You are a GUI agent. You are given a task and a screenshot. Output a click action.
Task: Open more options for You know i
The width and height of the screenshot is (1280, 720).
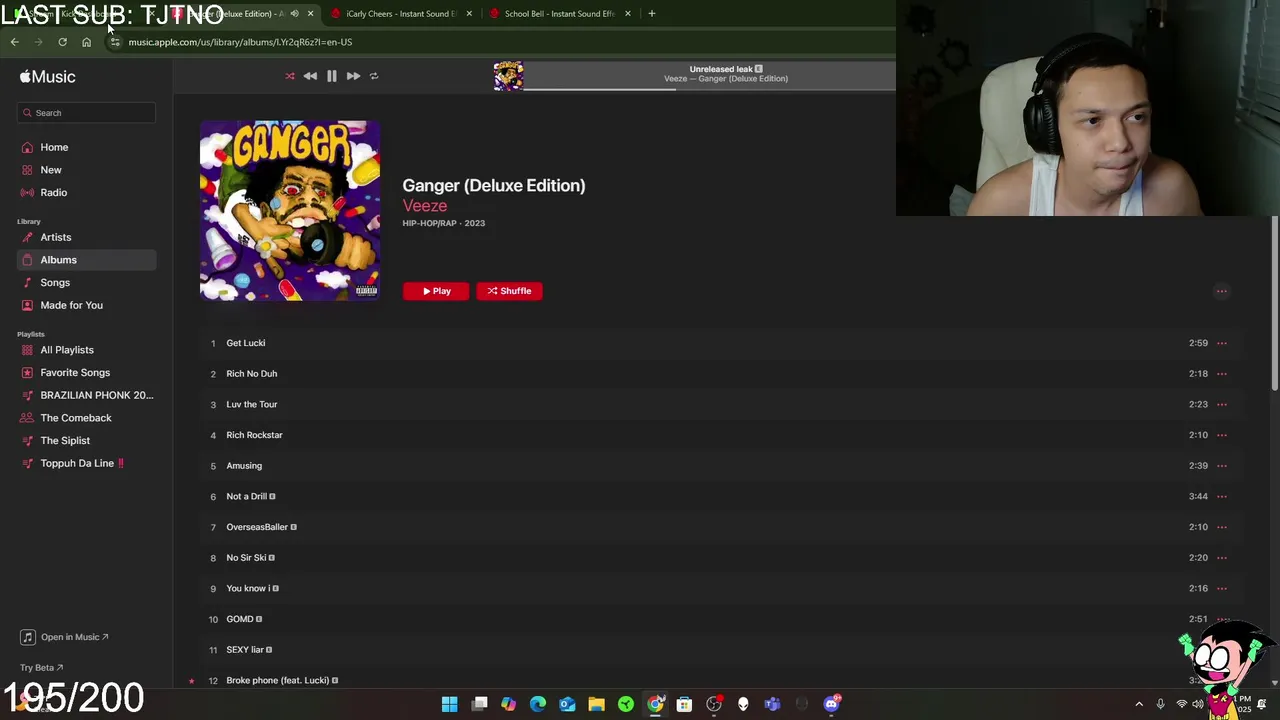click(x=1221, y=588)
